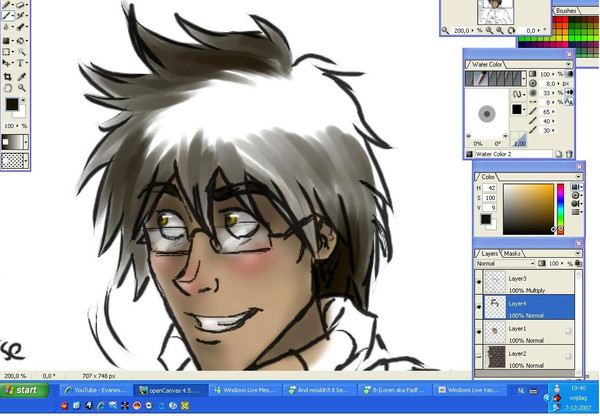
Task: Select the gradient fill square tool
Action: tap(7, 41)
